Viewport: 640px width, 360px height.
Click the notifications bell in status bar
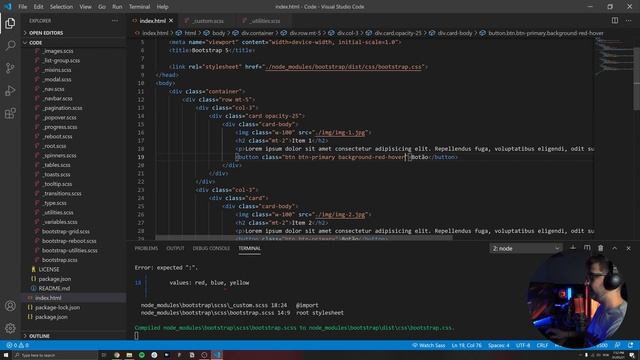(x=631, y=345)
